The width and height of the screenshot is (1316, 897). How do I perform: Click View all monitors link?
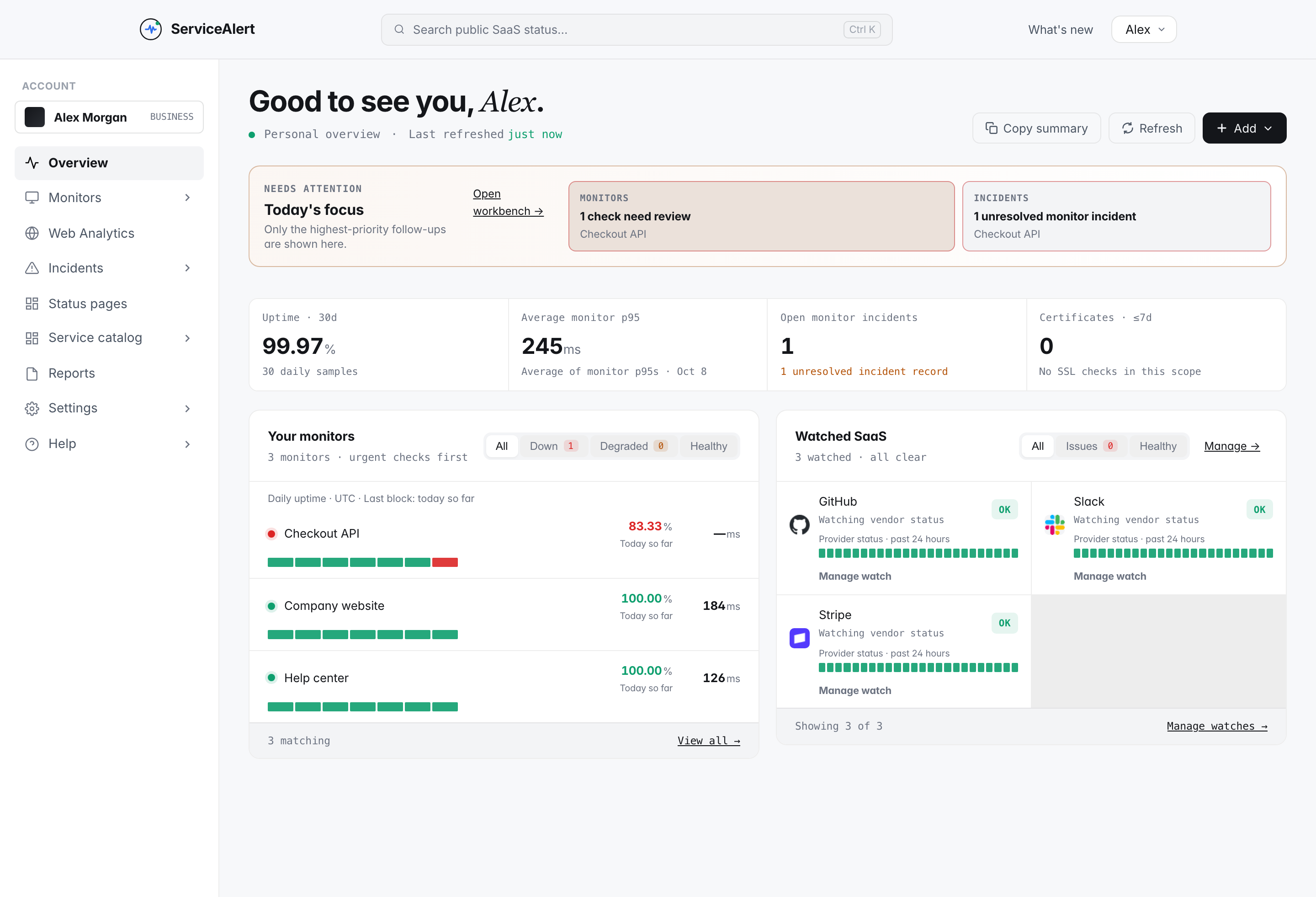(708, 741)
